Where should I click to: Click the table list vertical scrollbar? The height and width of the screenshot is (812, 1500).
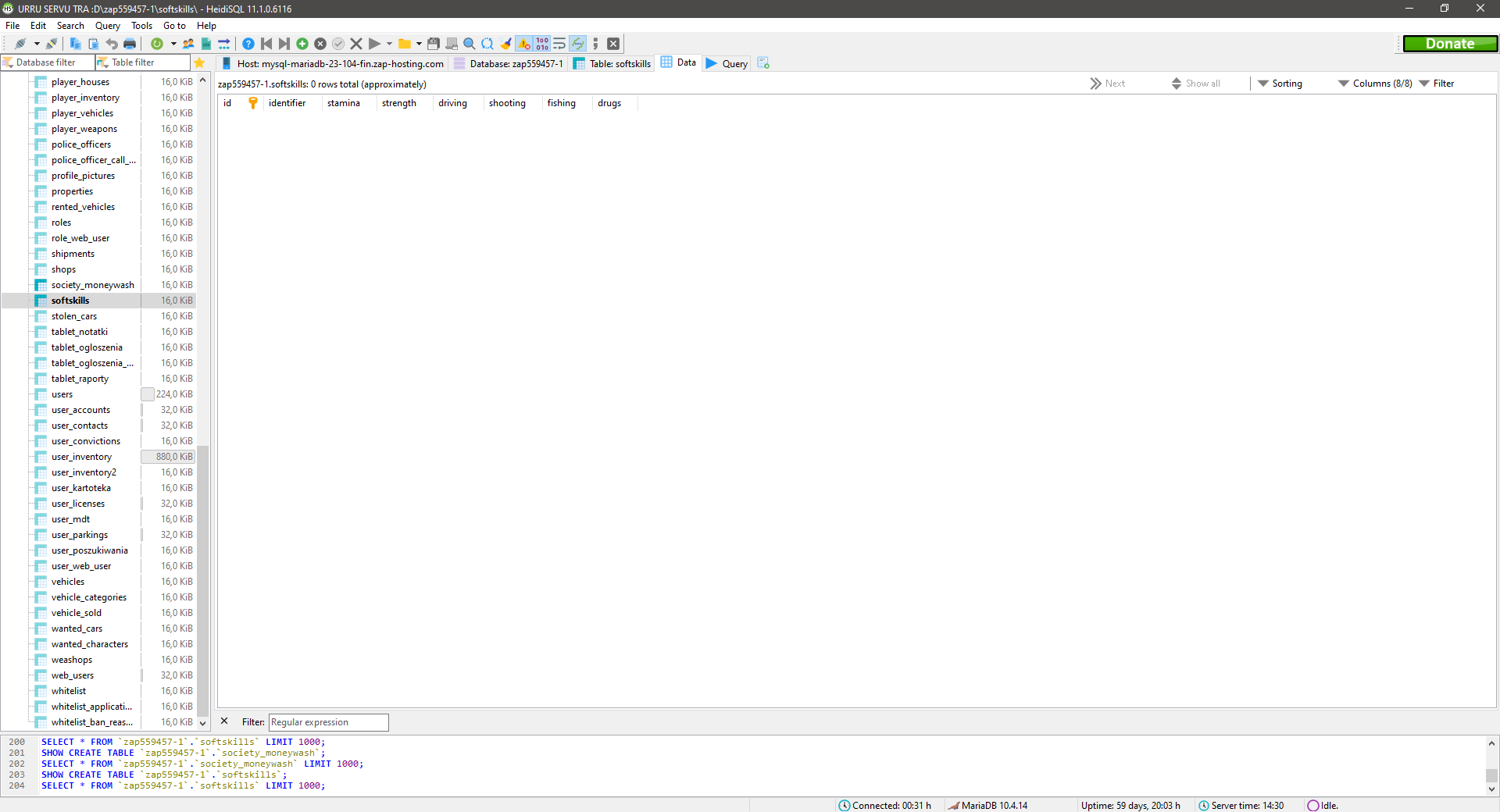(x=203, y=578)
